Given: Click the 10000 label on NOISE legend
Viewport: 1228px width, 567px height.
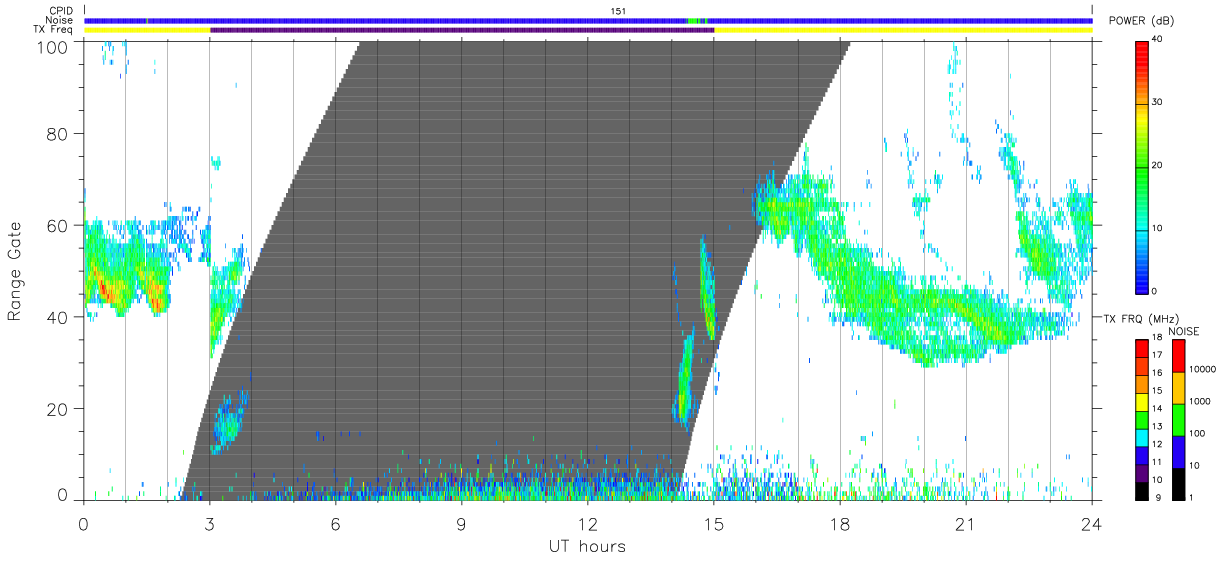Looking at the screenshot, I should tap(1204, 369).
